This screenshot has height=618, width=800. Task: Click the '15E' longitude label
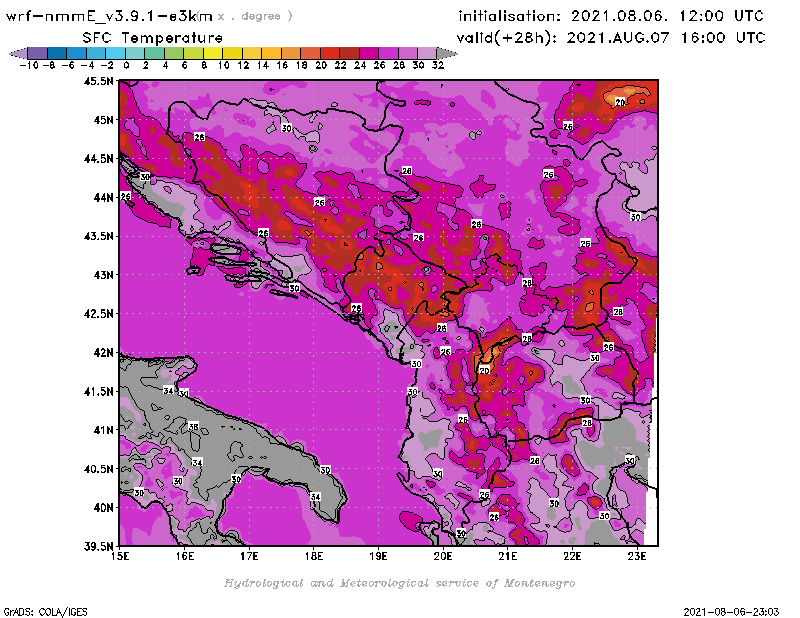pyautogui.click(x=120, y=556)
